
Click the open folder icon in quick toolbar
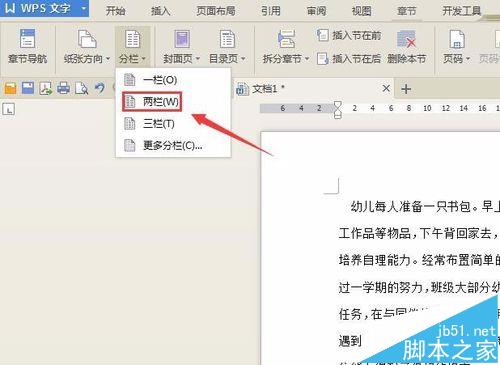coord(11,88)
